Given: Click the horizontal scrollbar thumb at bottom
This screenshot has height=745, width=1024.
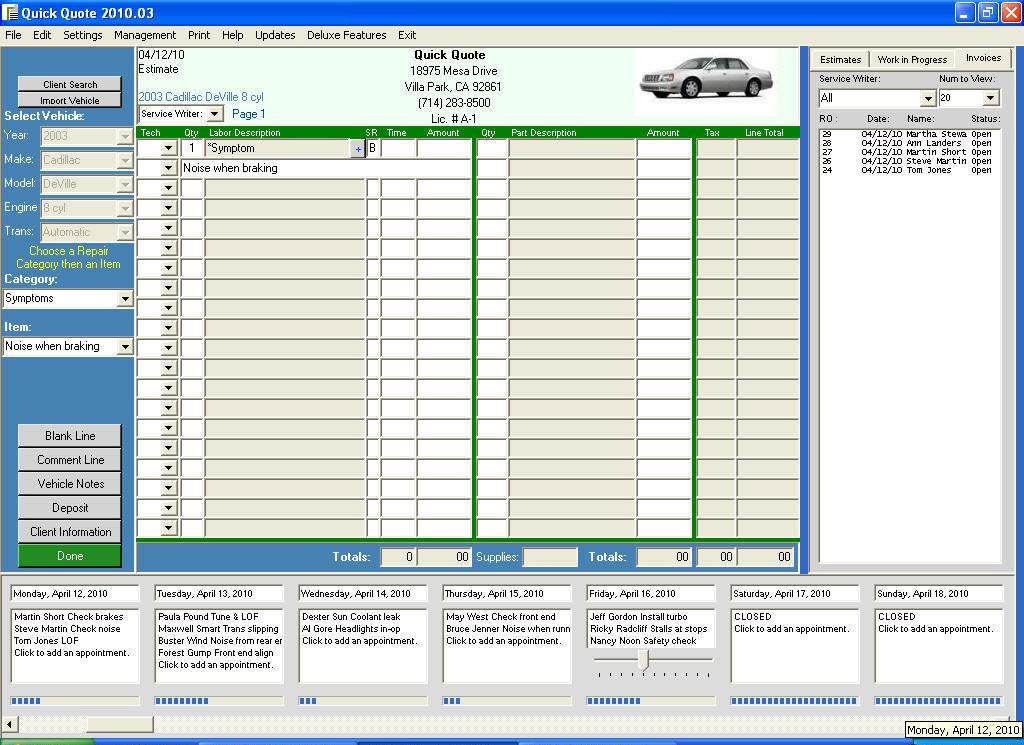Looking at the screenshot, I should coord(120,724).
